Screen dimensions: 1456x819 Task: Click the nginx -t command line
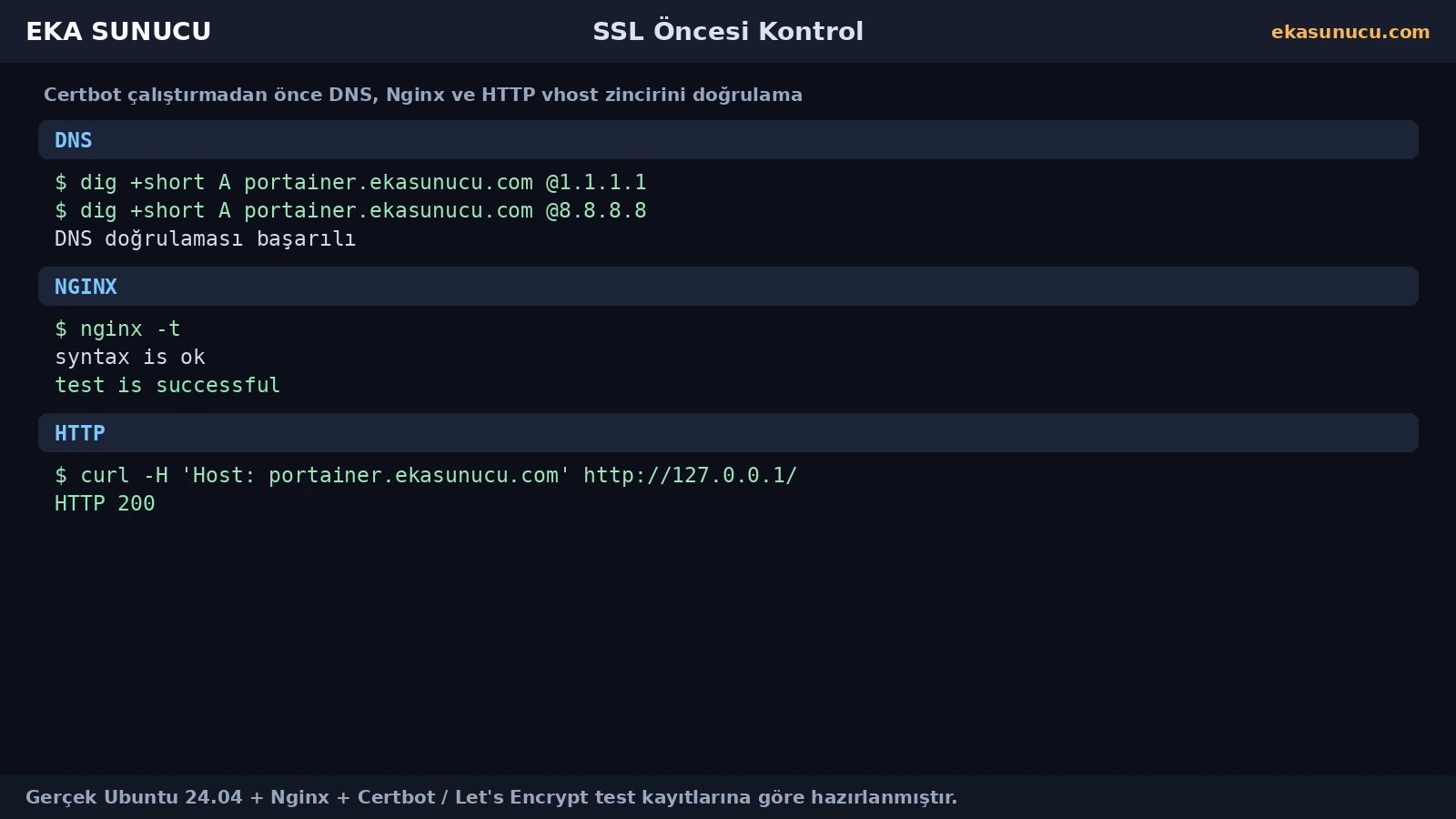click(117, 329)
